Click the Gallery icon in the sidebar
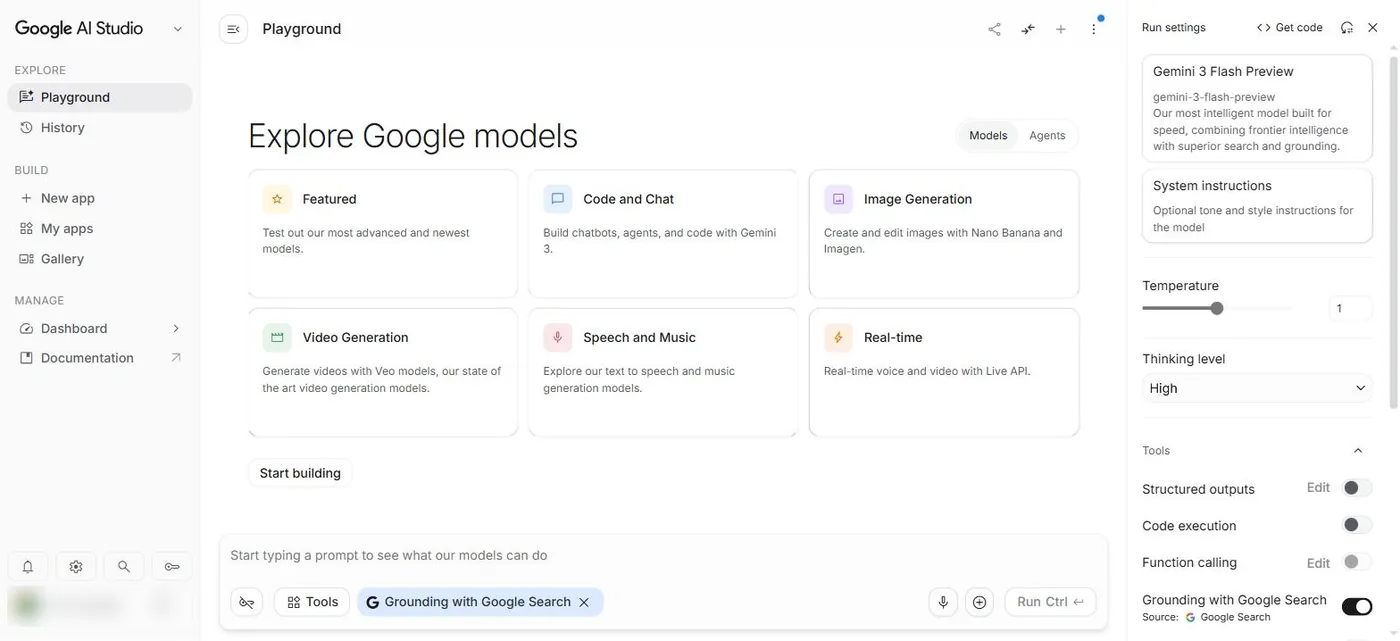The image size is (1400, 641). pos(27,259)
